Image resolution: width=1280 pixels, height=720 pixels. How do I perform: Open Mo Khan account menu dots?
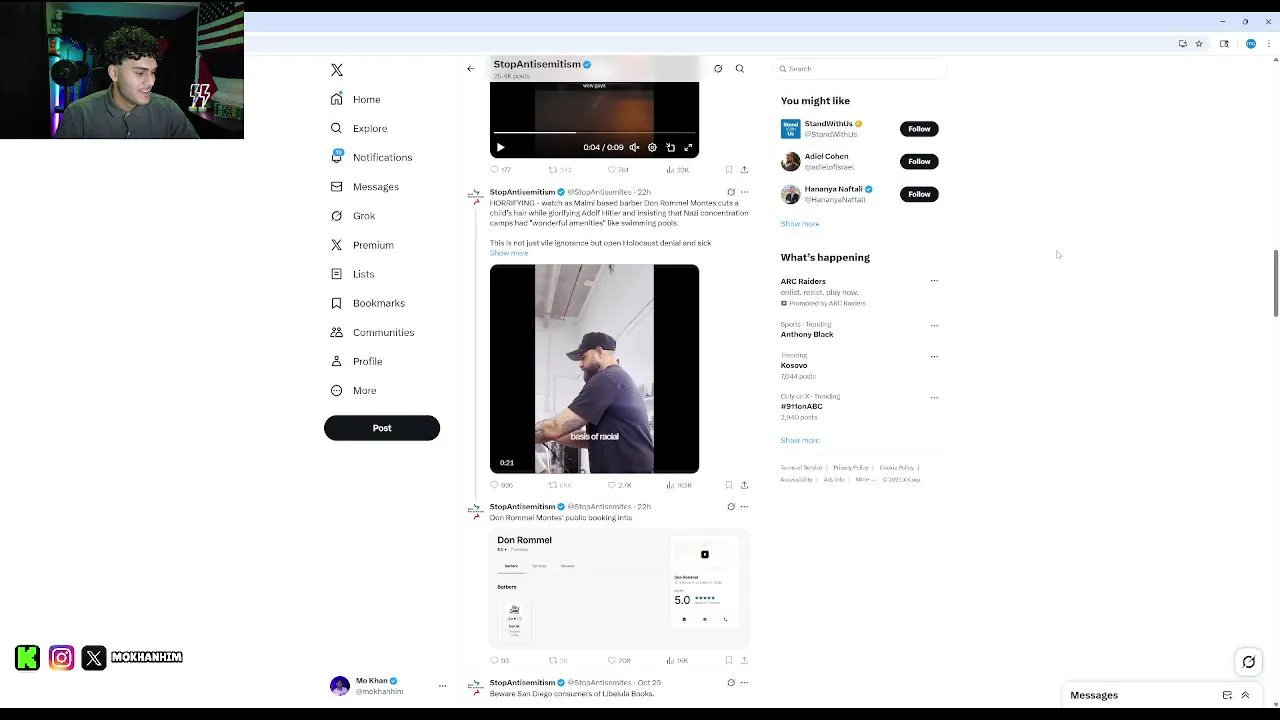click(x=442, y=686)
